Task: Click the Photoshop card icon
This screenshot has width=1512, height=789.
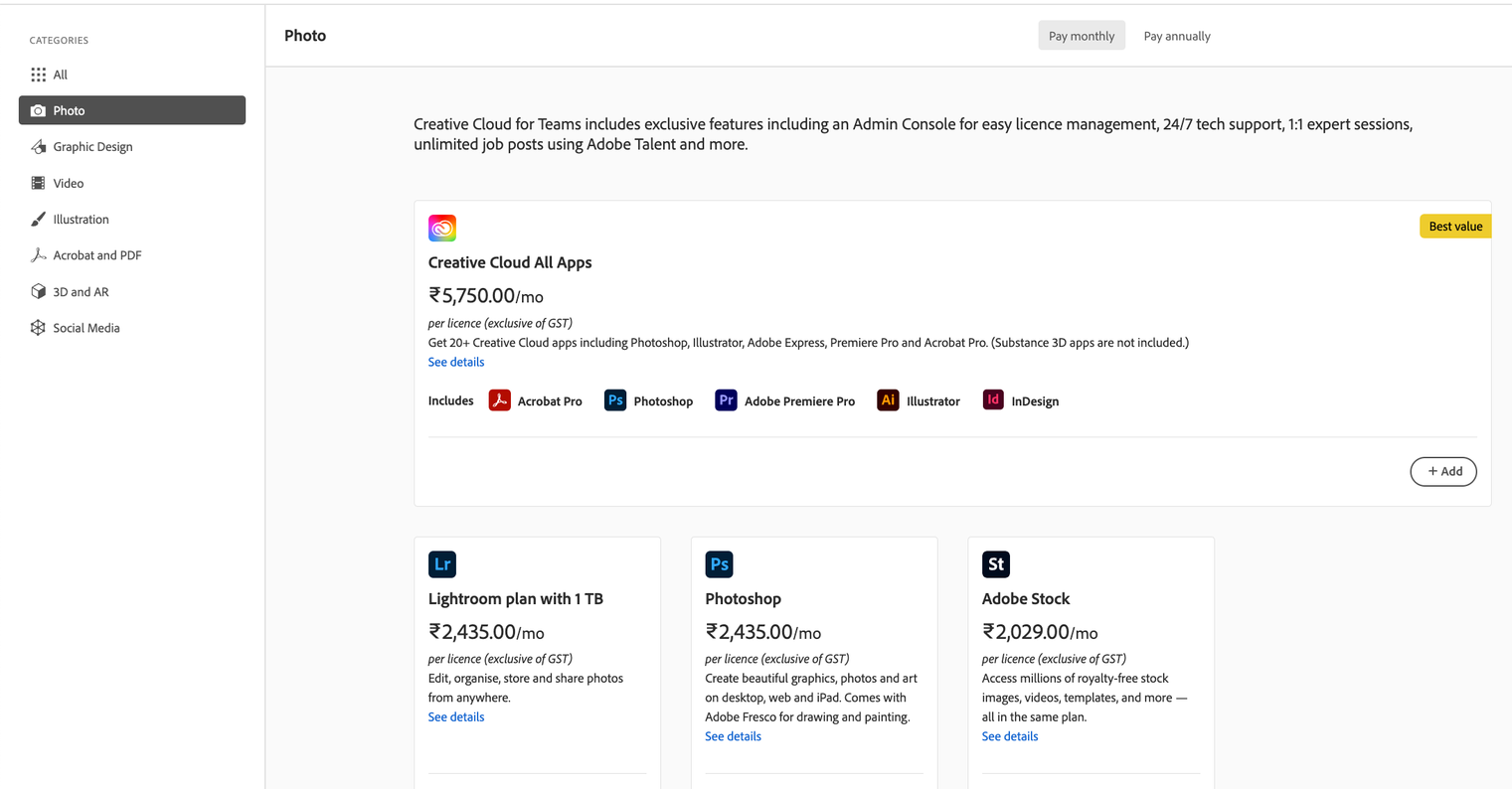Action: [719, 564]
